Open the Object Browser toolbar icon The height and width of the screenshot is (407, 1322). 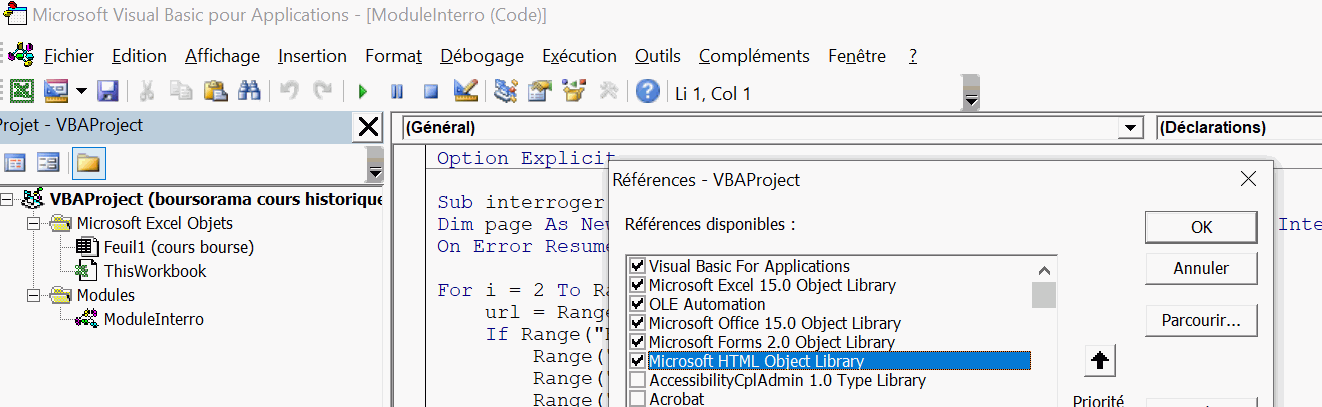click(573, 92)
